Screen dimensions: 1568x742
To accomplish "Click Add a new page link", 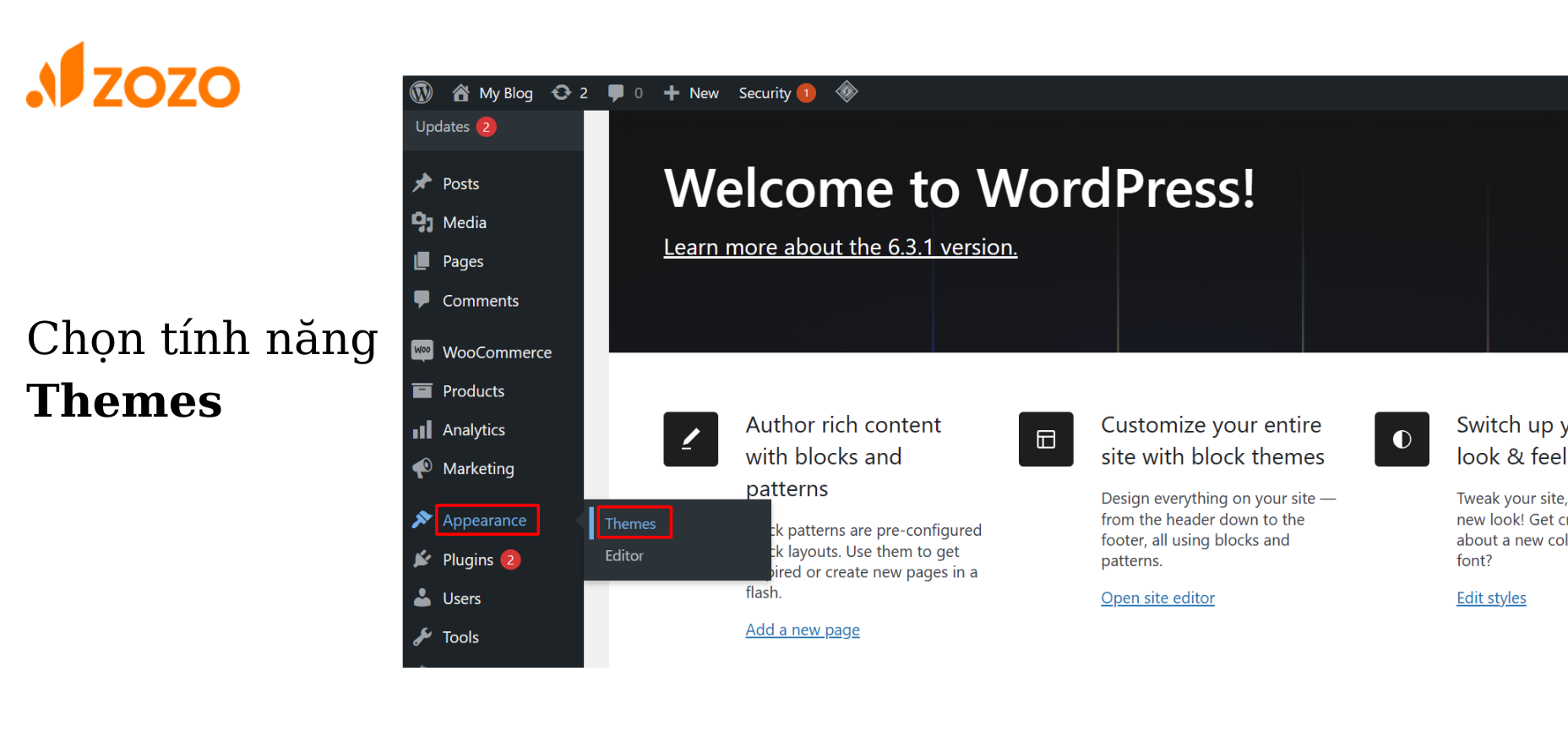I will pos(803,630).
